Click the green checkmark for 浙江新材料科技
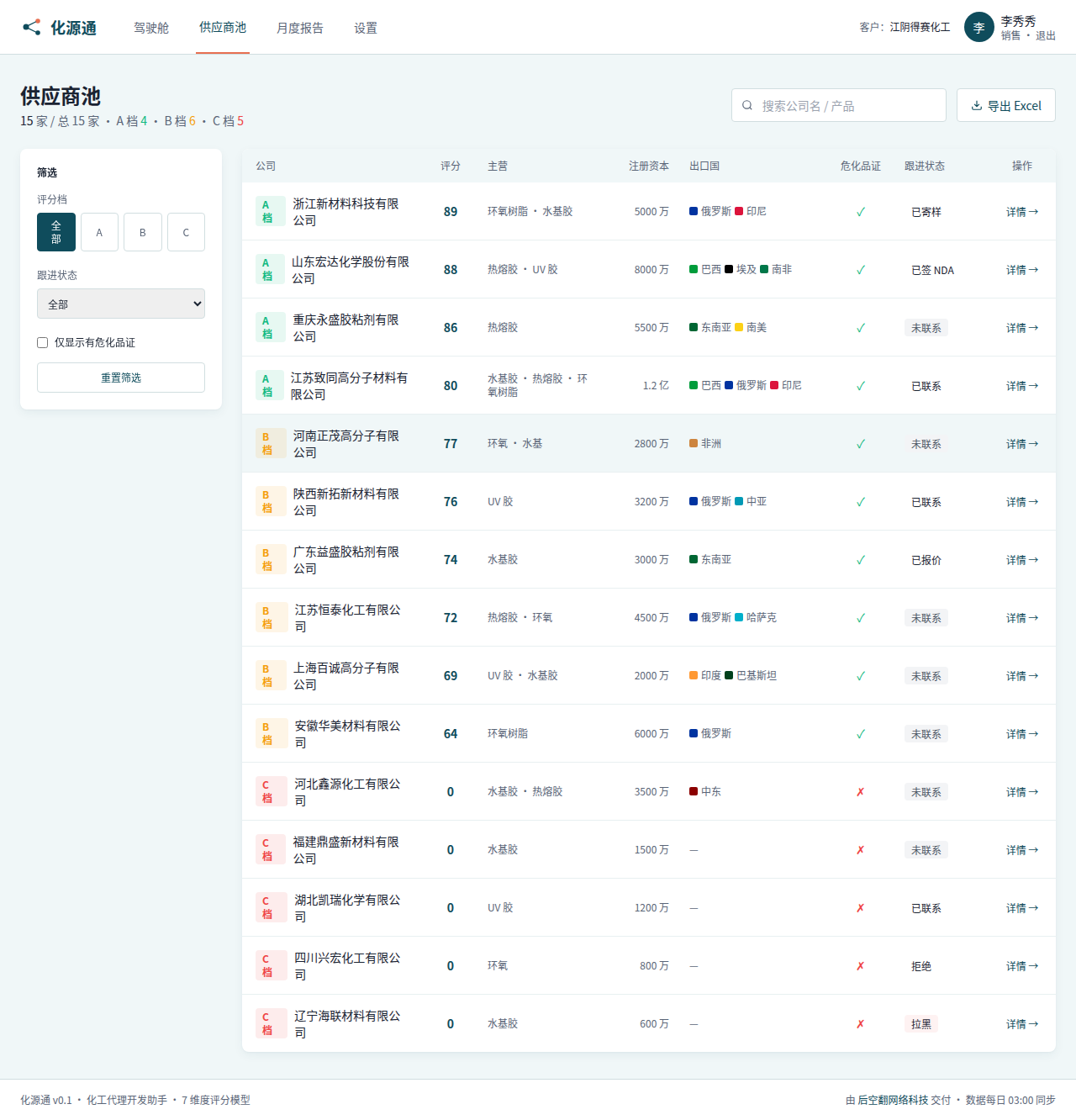Image resolution: width=1076 pixels, height=1120 pixels. [x=861, y=212]
